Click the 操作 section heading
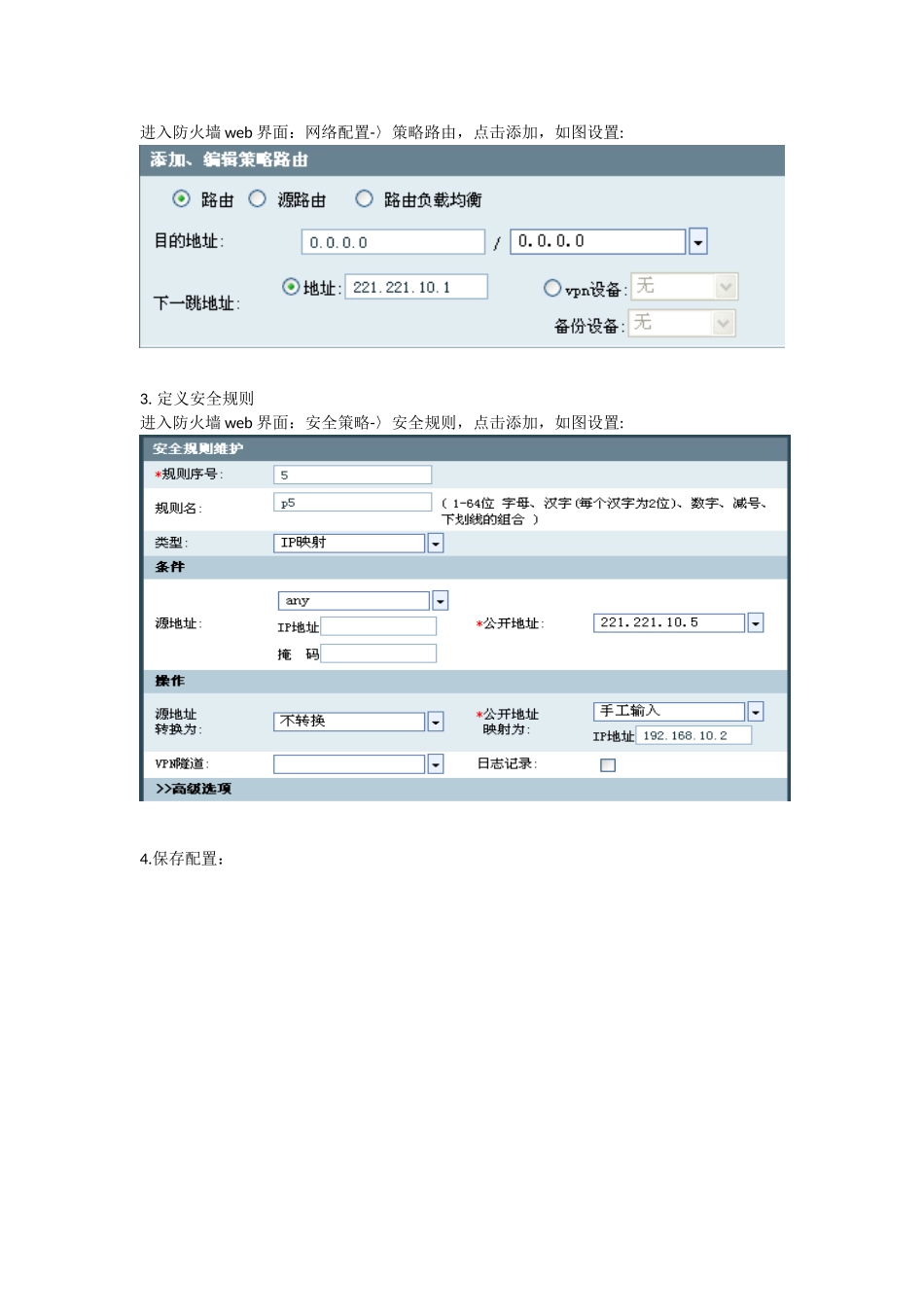The height and width of the screenshot is (1307, 924). pos(169,681)
